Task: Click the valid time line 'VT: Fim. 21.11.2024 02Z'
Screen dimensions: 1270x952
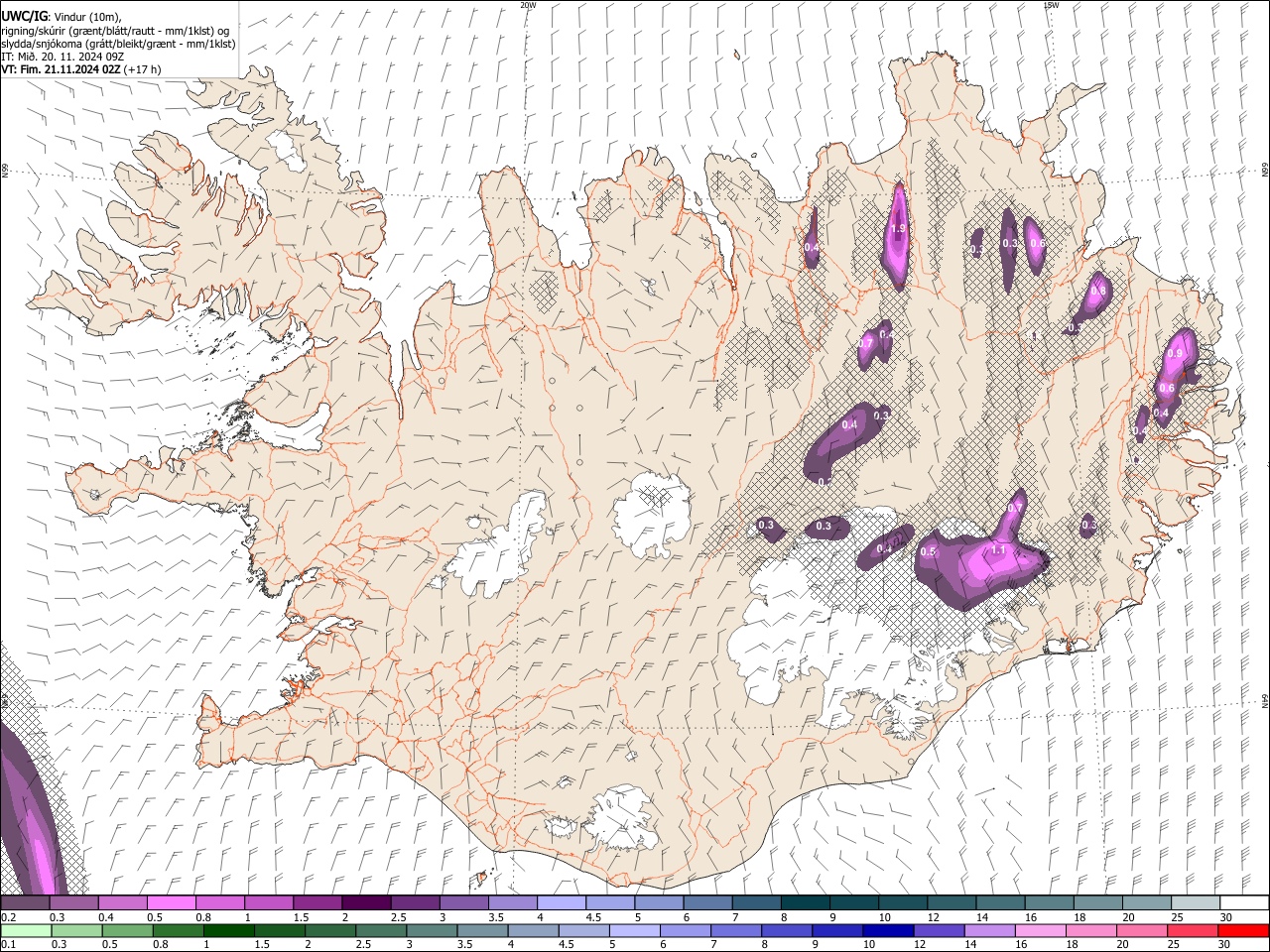Action: click(61, 69)
